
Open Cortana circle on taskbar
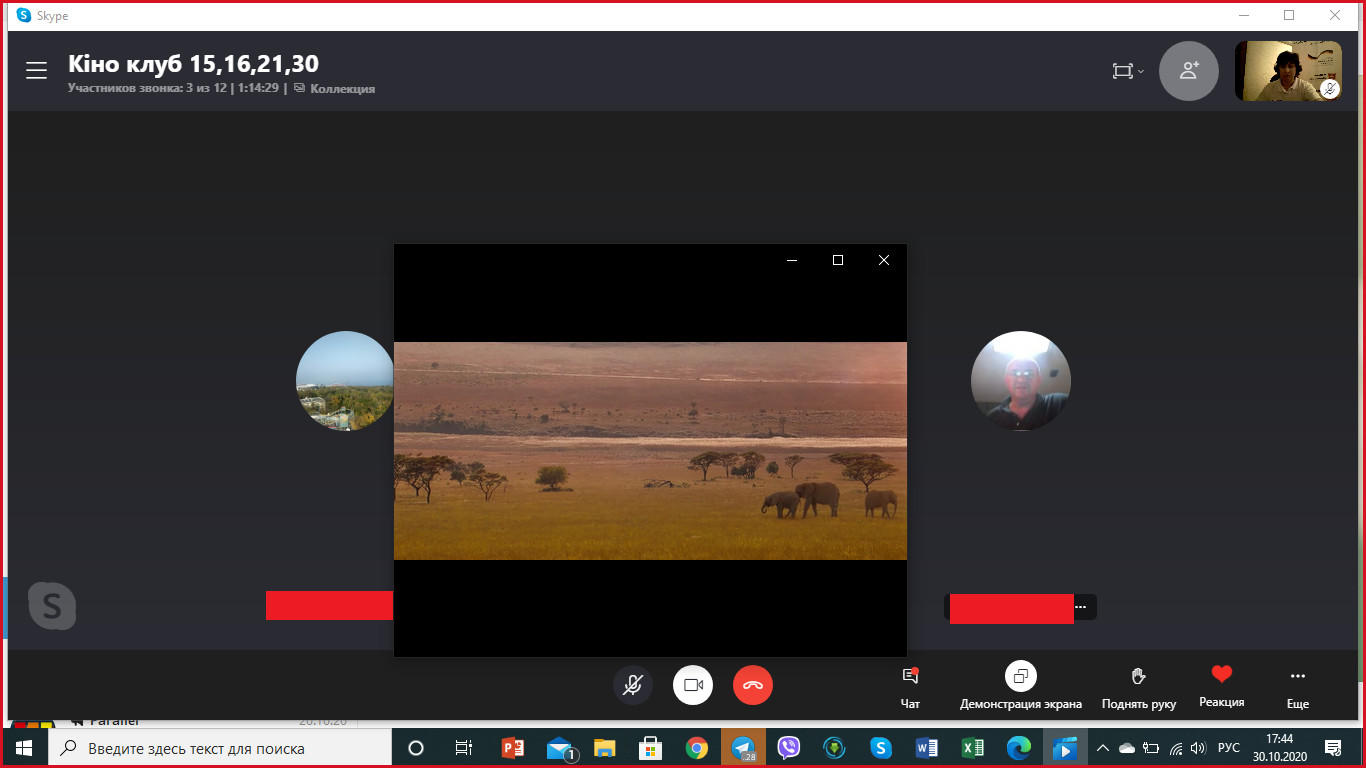(416, 748)
